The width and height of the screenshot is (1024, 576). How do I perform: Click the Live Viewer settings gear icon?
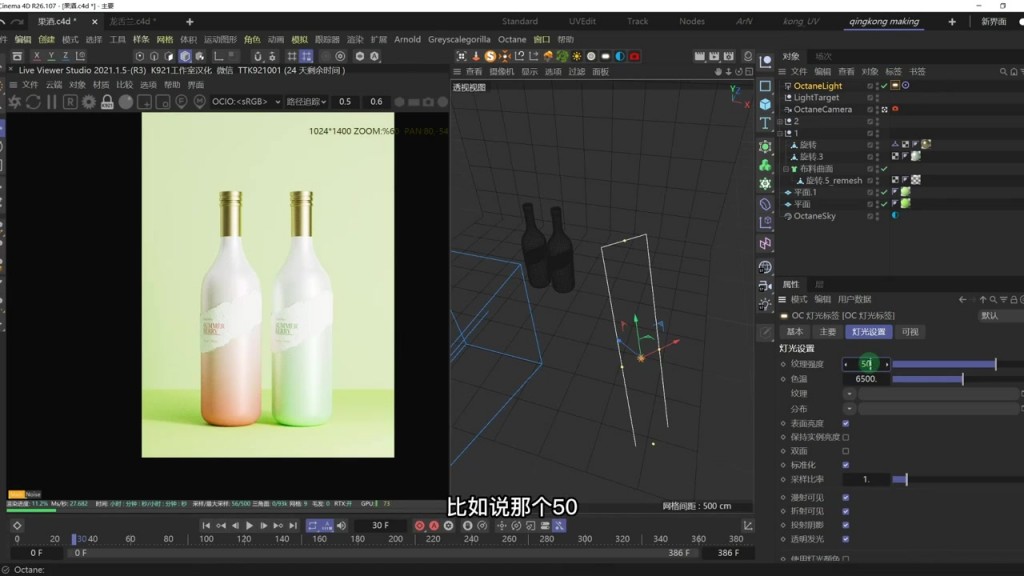pos(88,102)
